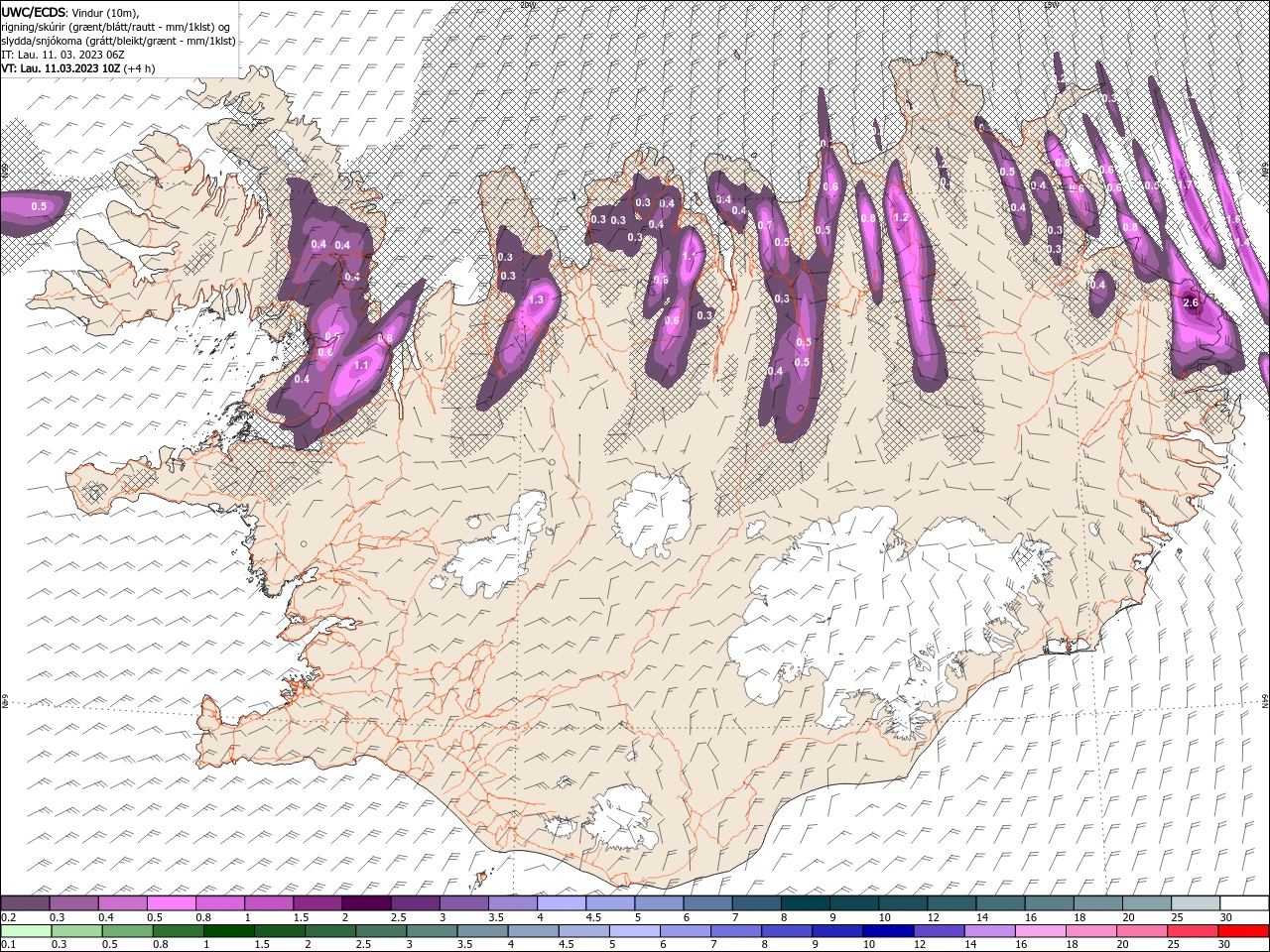Click the 3 swatch in the upper legend row
This screenshot has width=1270, height=952.
463,903
